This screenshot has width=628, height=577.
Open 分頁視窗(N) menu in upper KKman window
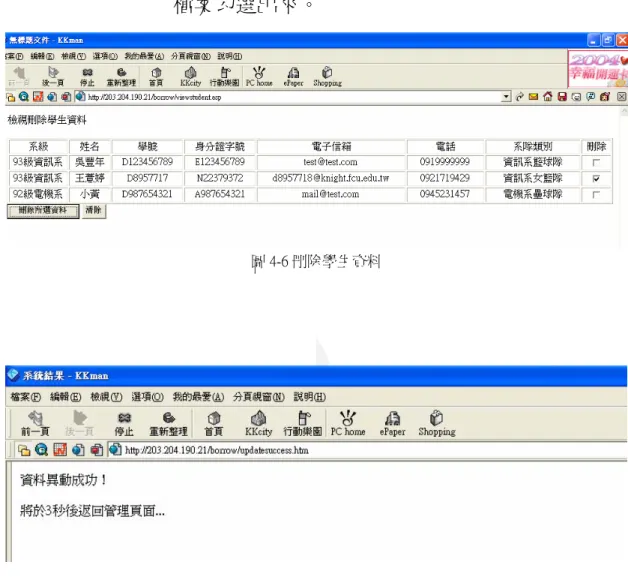191,56
